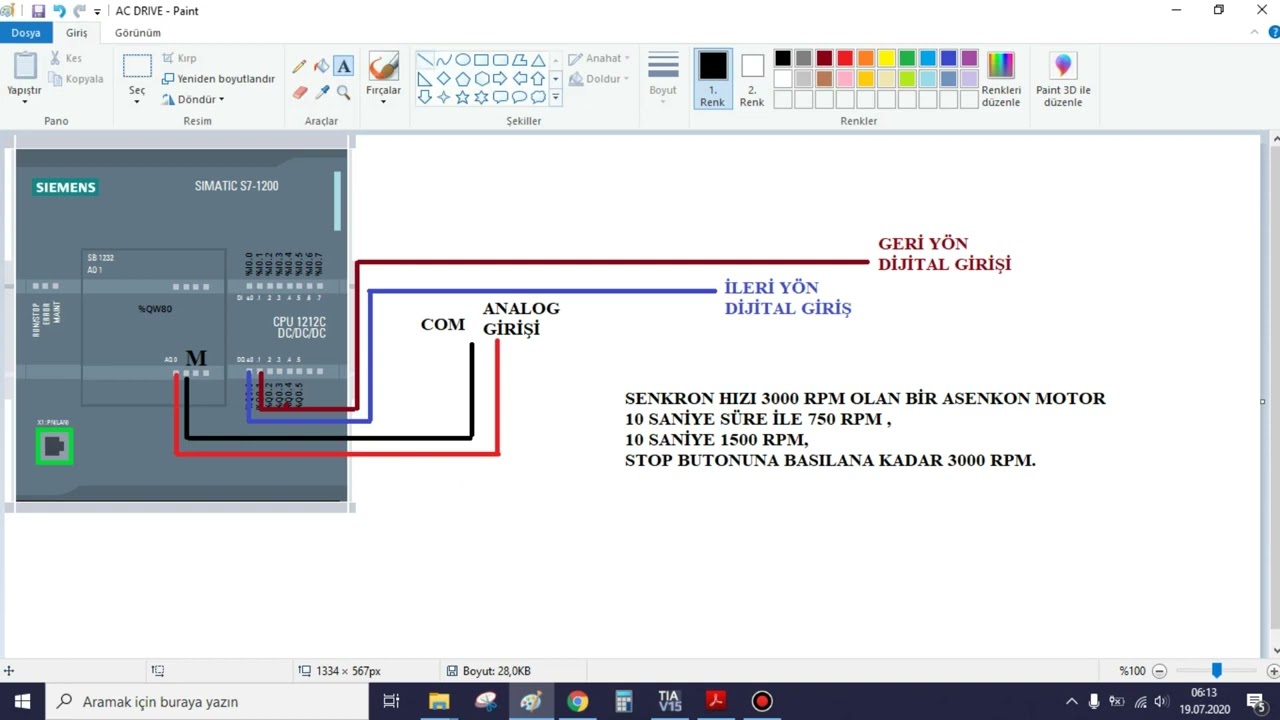
Task: Select the Magnifier tool
Action: (343, 92)
